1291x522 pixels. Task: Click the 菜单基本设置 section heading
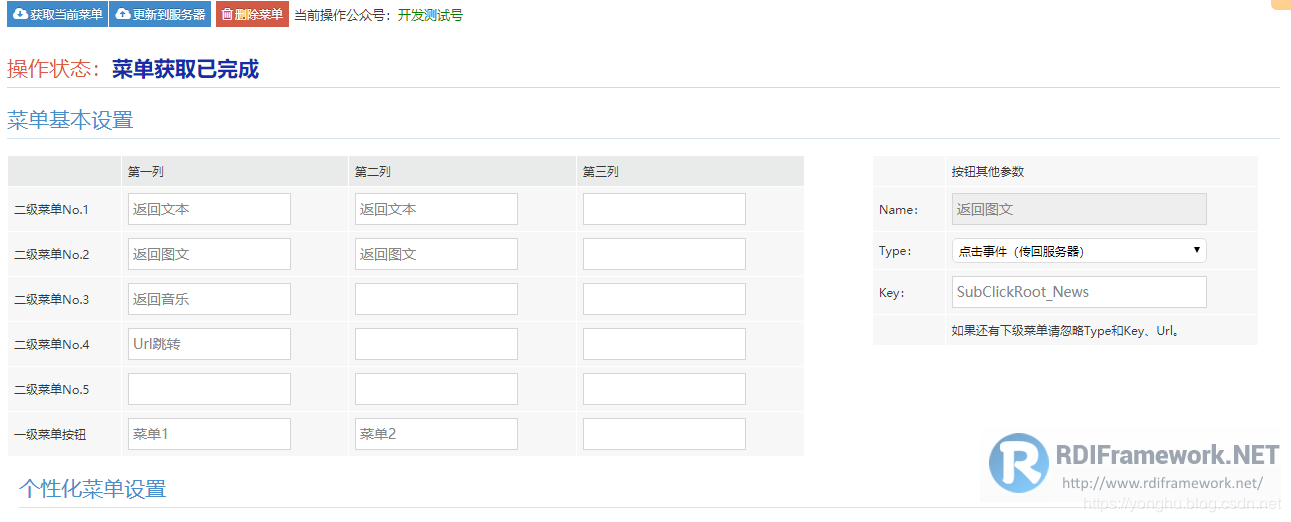click(x=70, y=120)
